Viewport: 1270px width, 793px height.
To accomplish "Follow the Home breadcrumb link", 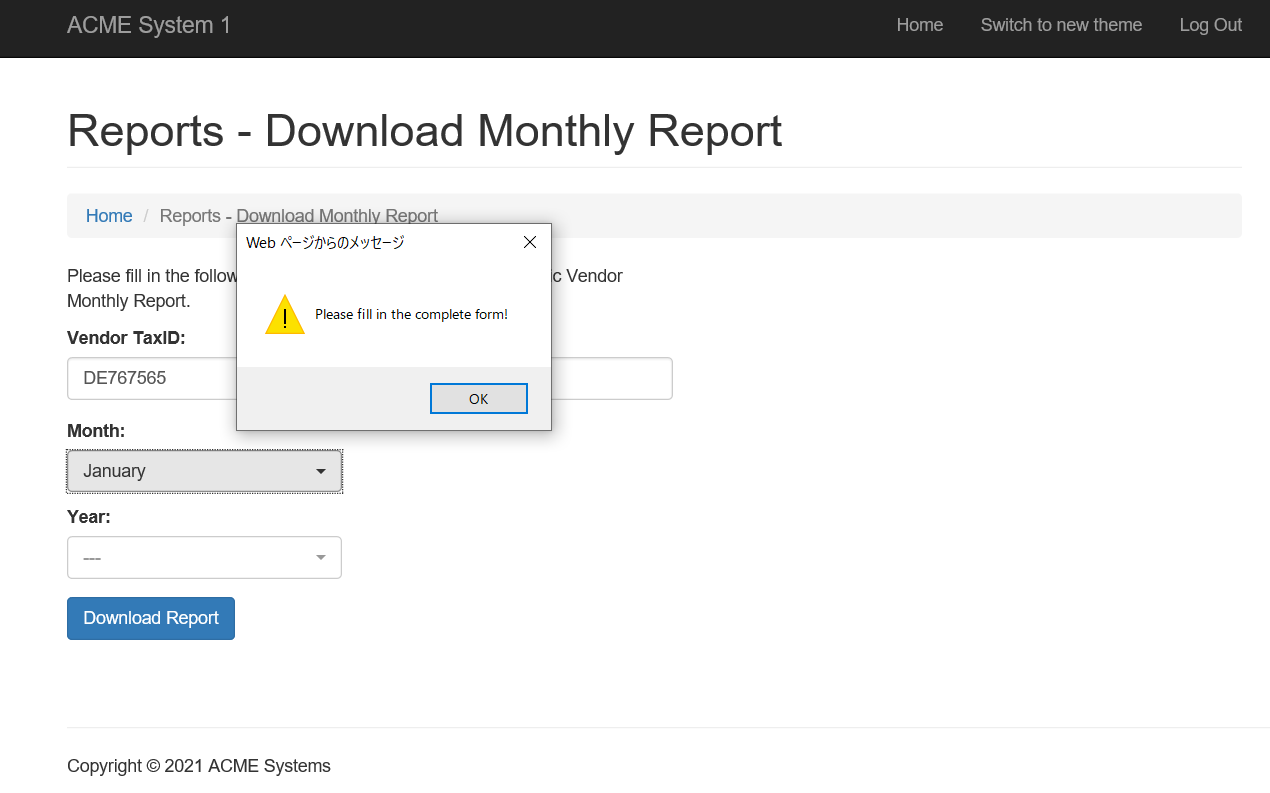I will click(109, 216).
